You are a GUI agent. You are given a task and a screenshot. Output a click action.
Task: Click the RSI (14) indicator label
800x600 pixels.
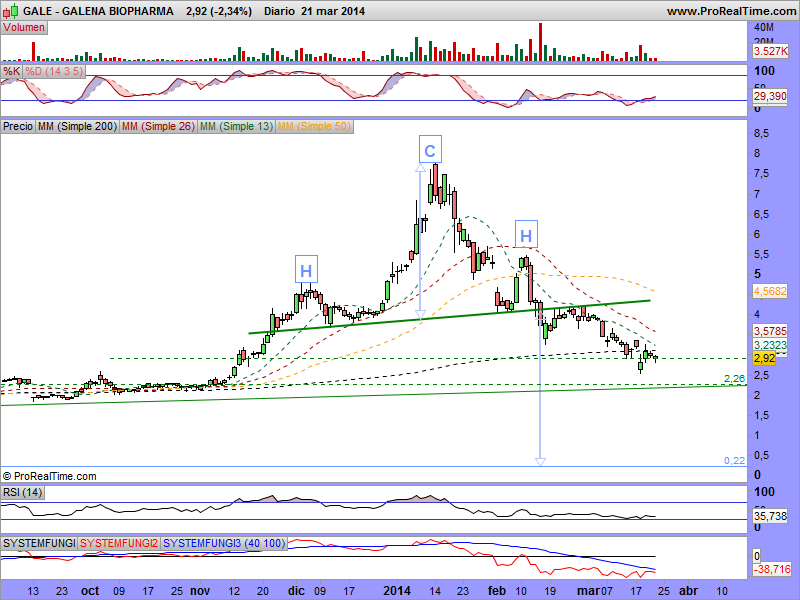[x=22, y=492]
